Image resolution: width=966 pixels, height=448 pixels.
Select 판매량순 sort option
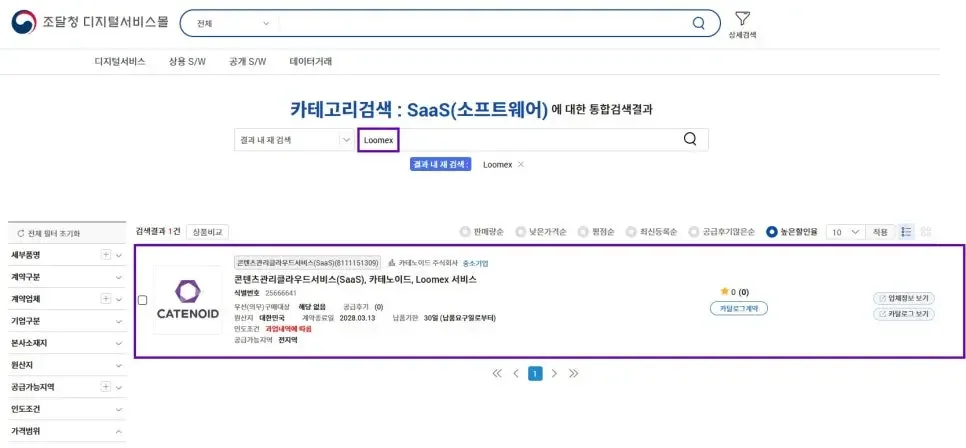(x=465, y=231)
